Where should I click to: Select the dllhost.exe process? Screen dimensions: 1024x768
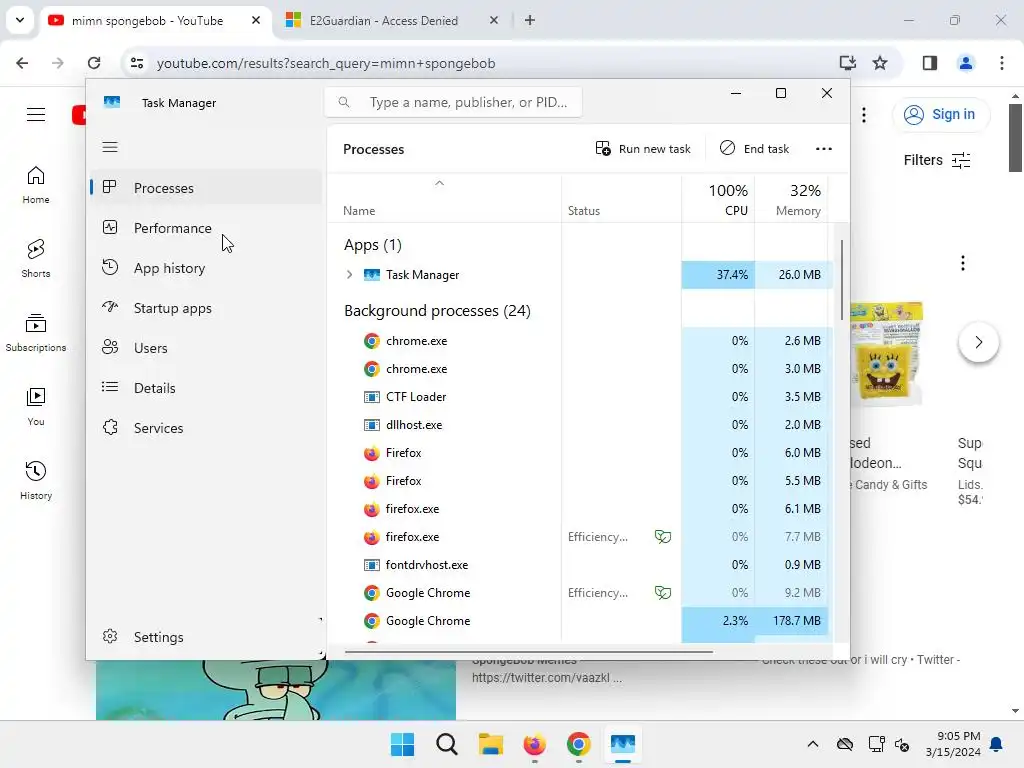coord(580,425)
